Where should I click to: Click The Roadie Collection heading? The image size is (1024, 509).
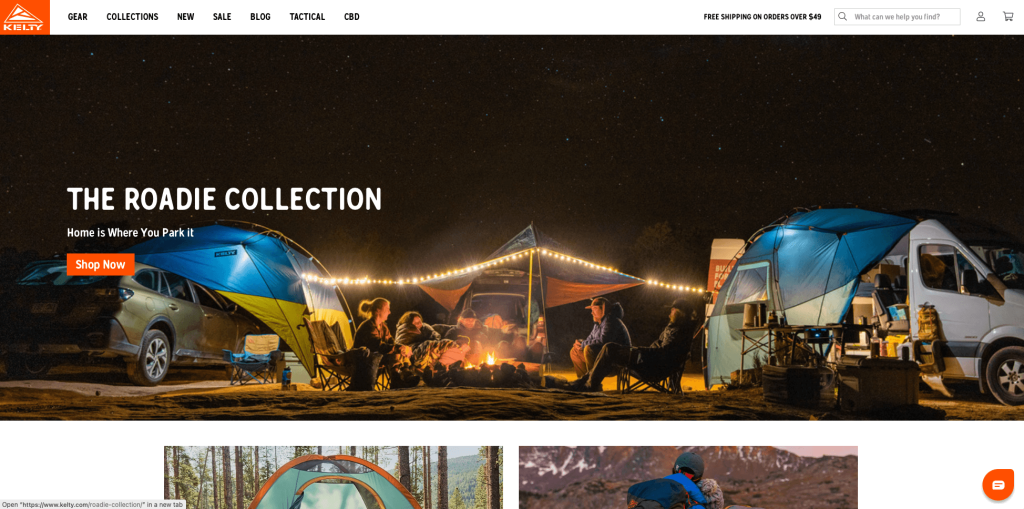click(x=225, y=199)
